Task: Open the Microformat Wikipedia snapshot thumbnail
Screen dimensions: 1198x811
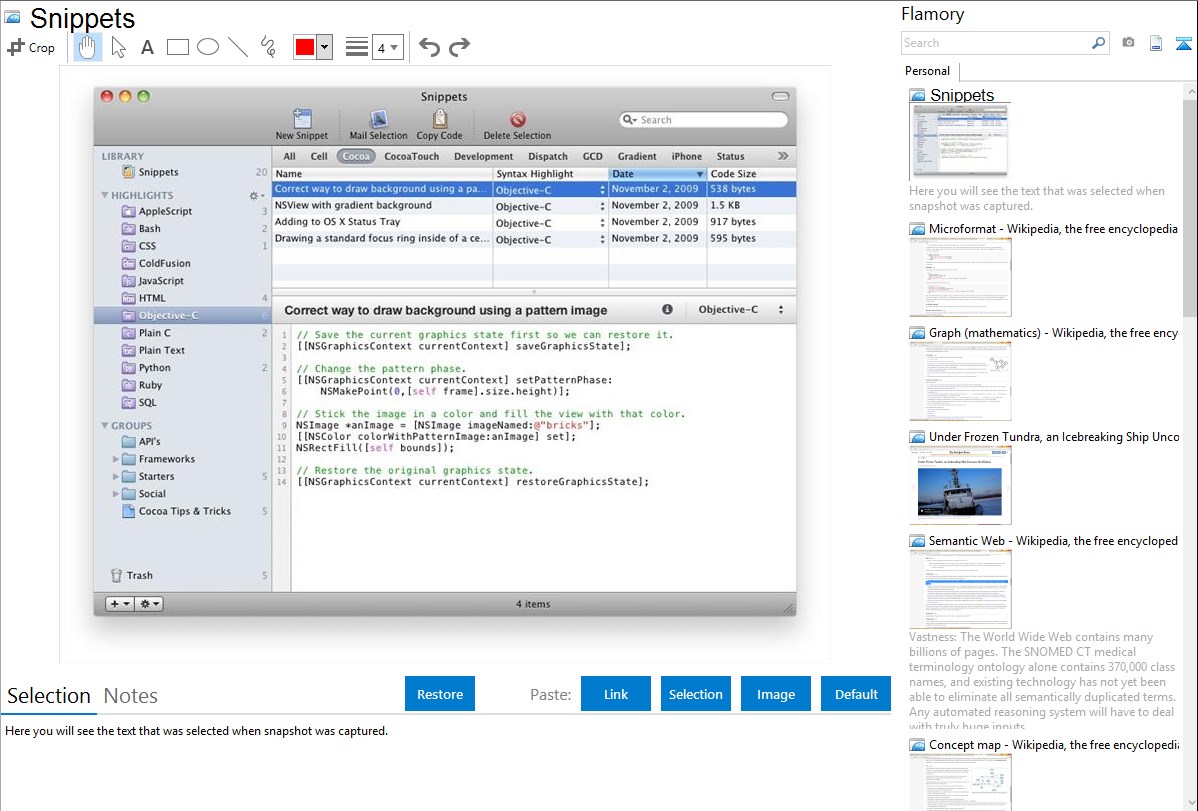Action: 960,277
